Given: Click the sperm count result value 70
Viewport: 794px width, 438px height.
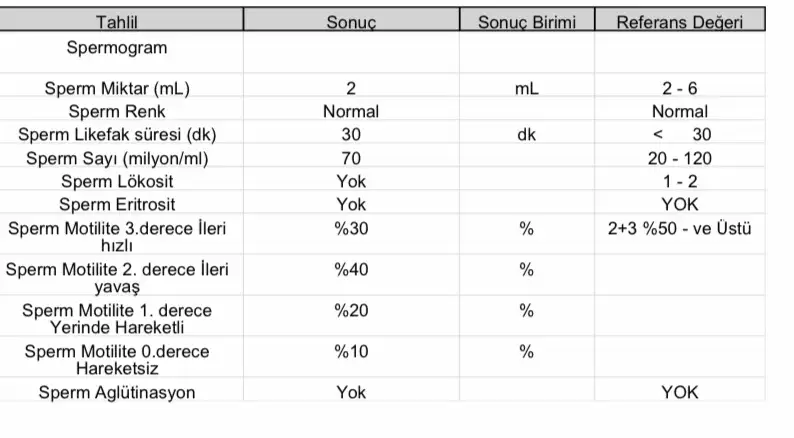Looking at the screenshot, I should [x=351, y=158].
